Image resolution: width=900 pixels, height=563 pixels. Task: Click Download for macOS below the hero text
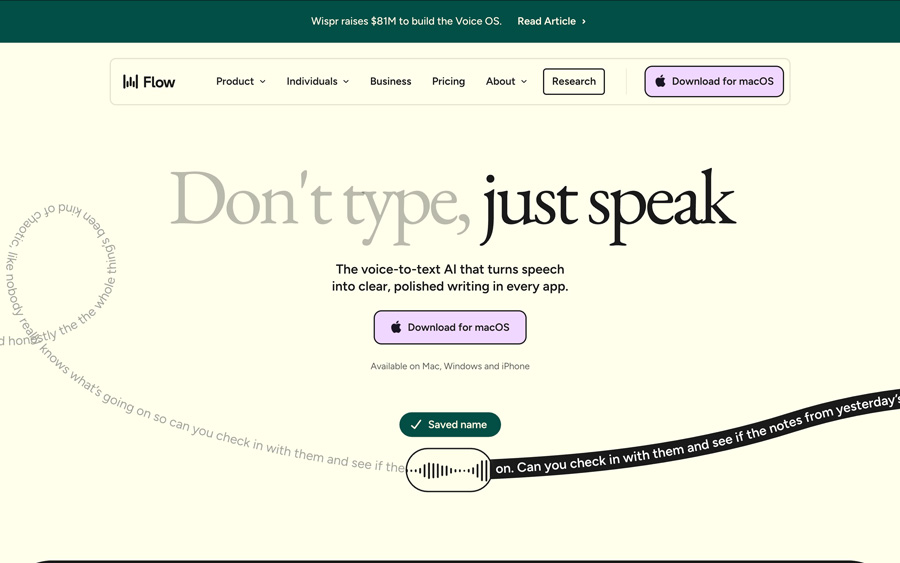[450, 327]
